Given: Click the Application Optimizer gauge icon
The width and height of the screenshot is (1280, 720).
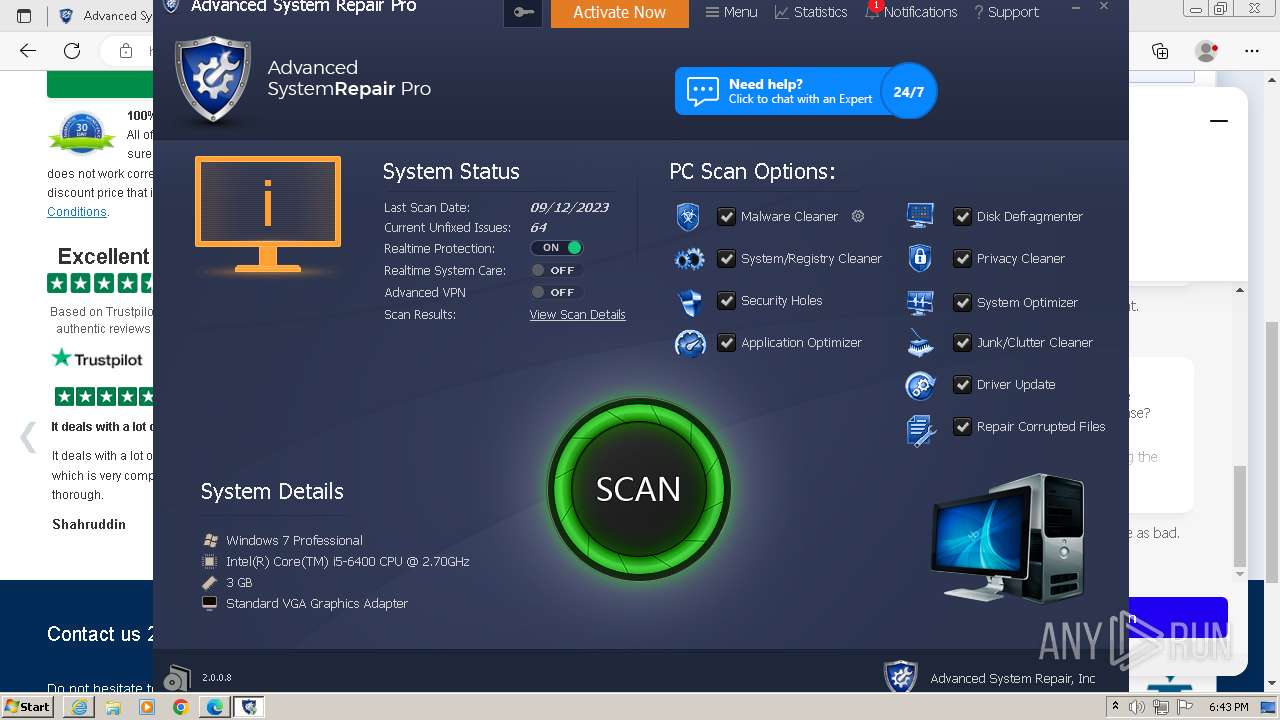Looking at the screenshot, I should pos(690,343).
